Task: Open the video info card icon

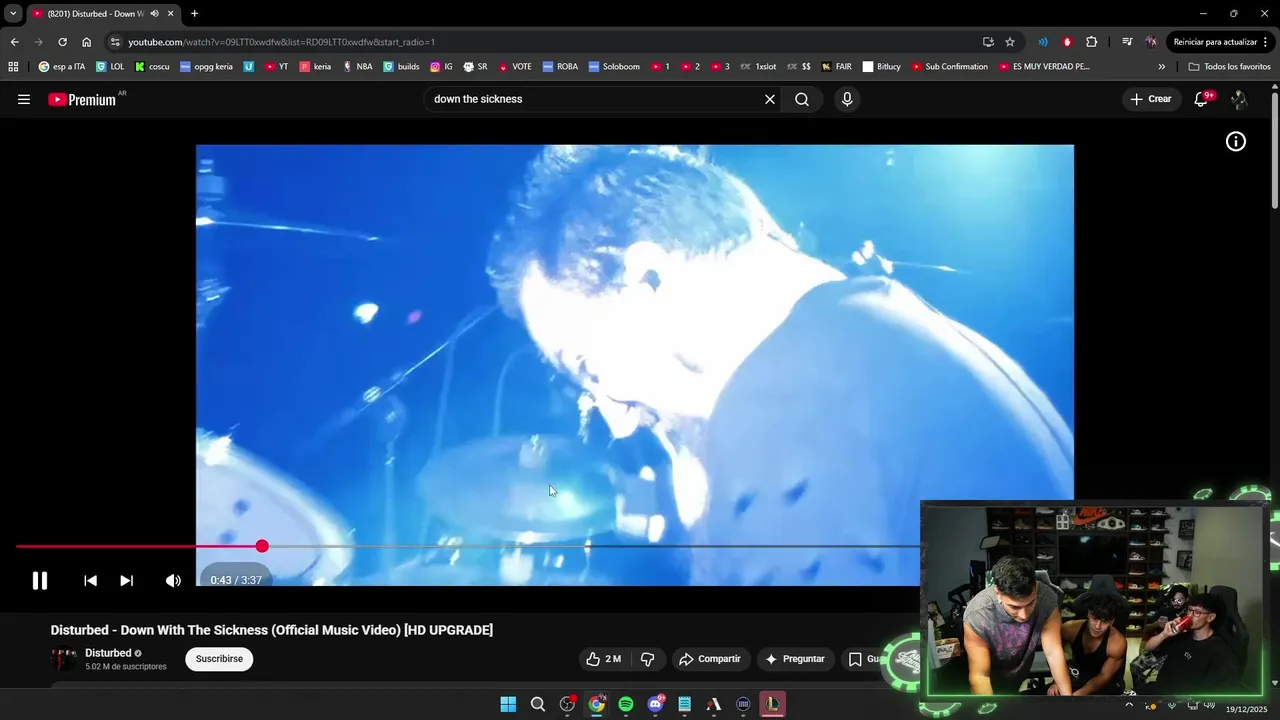Action: [1236, 142]
